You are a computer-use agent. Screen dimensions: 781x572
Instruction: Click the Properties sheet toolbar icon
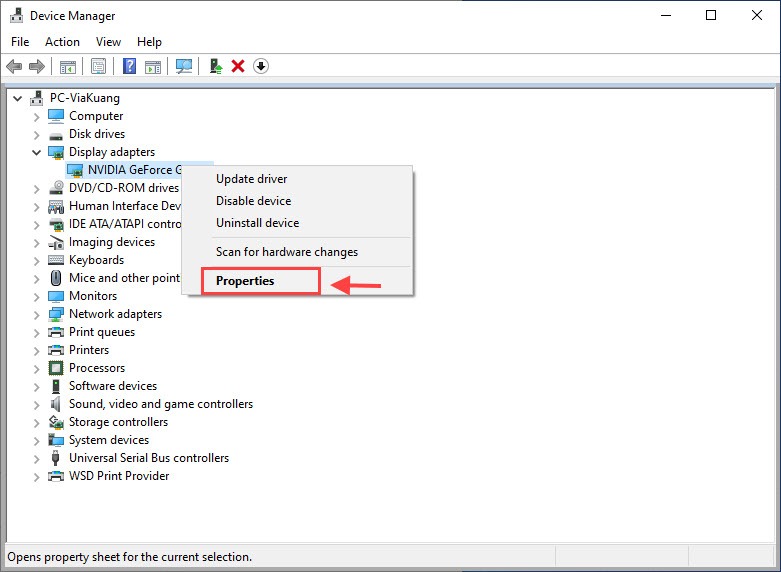coord(99,66)
